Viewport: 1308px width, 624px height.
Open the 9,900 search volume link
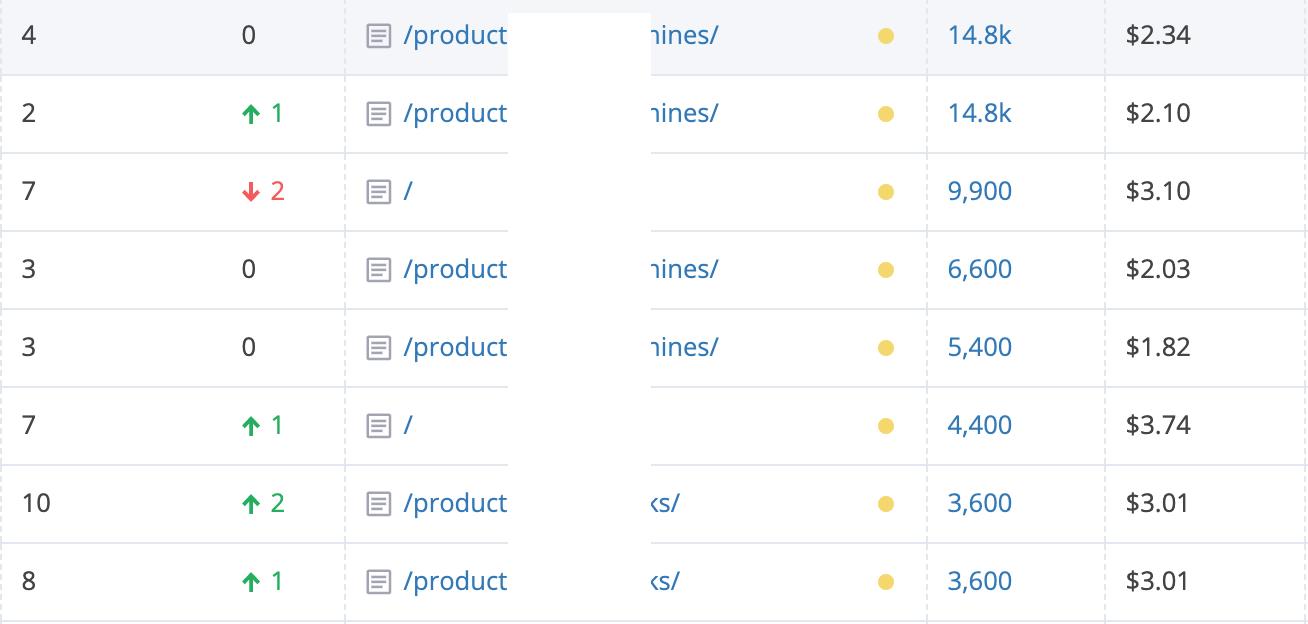click(979, 191)
